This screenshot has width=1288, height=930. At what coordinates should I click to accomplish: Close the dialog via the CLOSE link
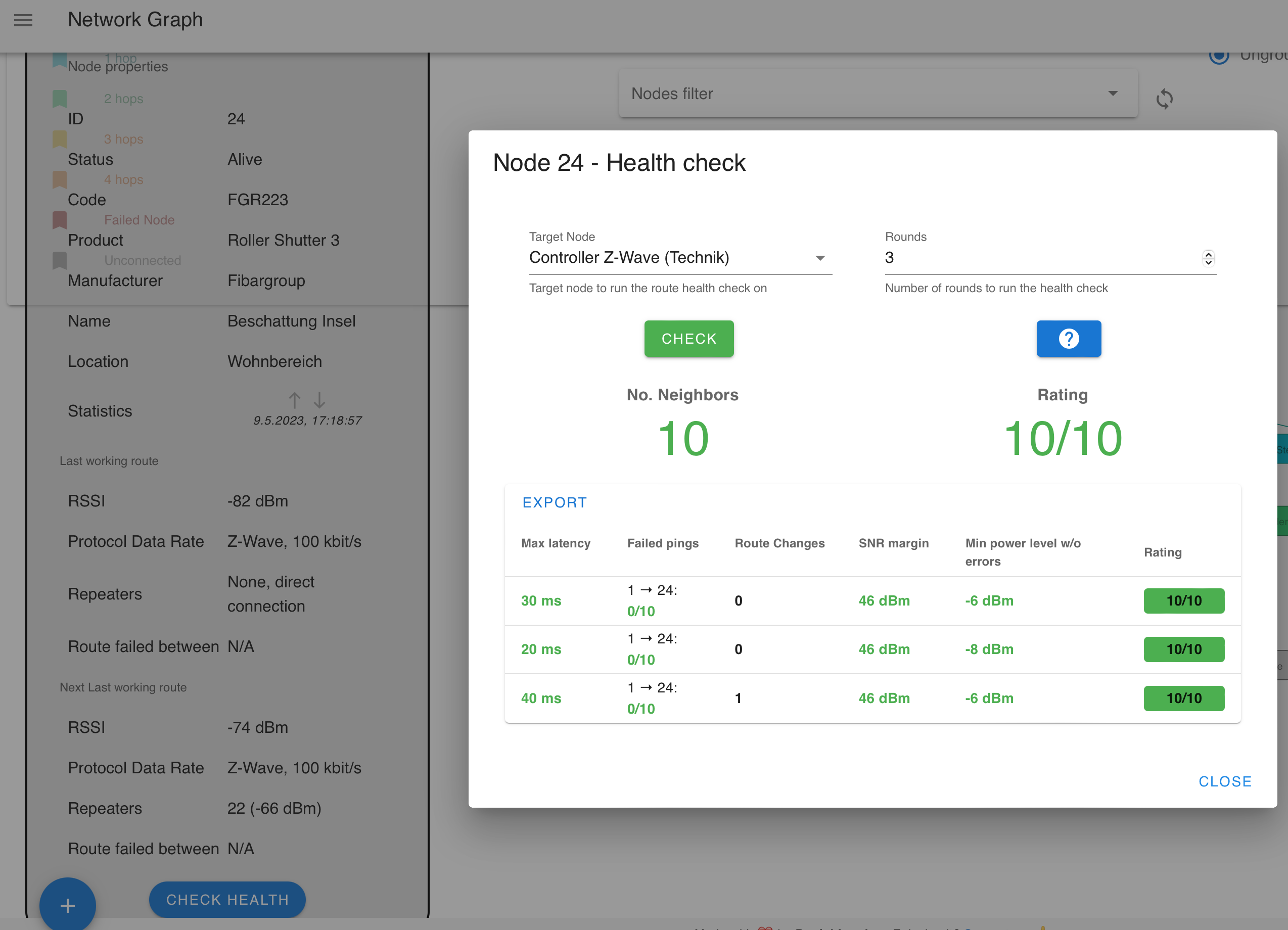(1224, 781)
